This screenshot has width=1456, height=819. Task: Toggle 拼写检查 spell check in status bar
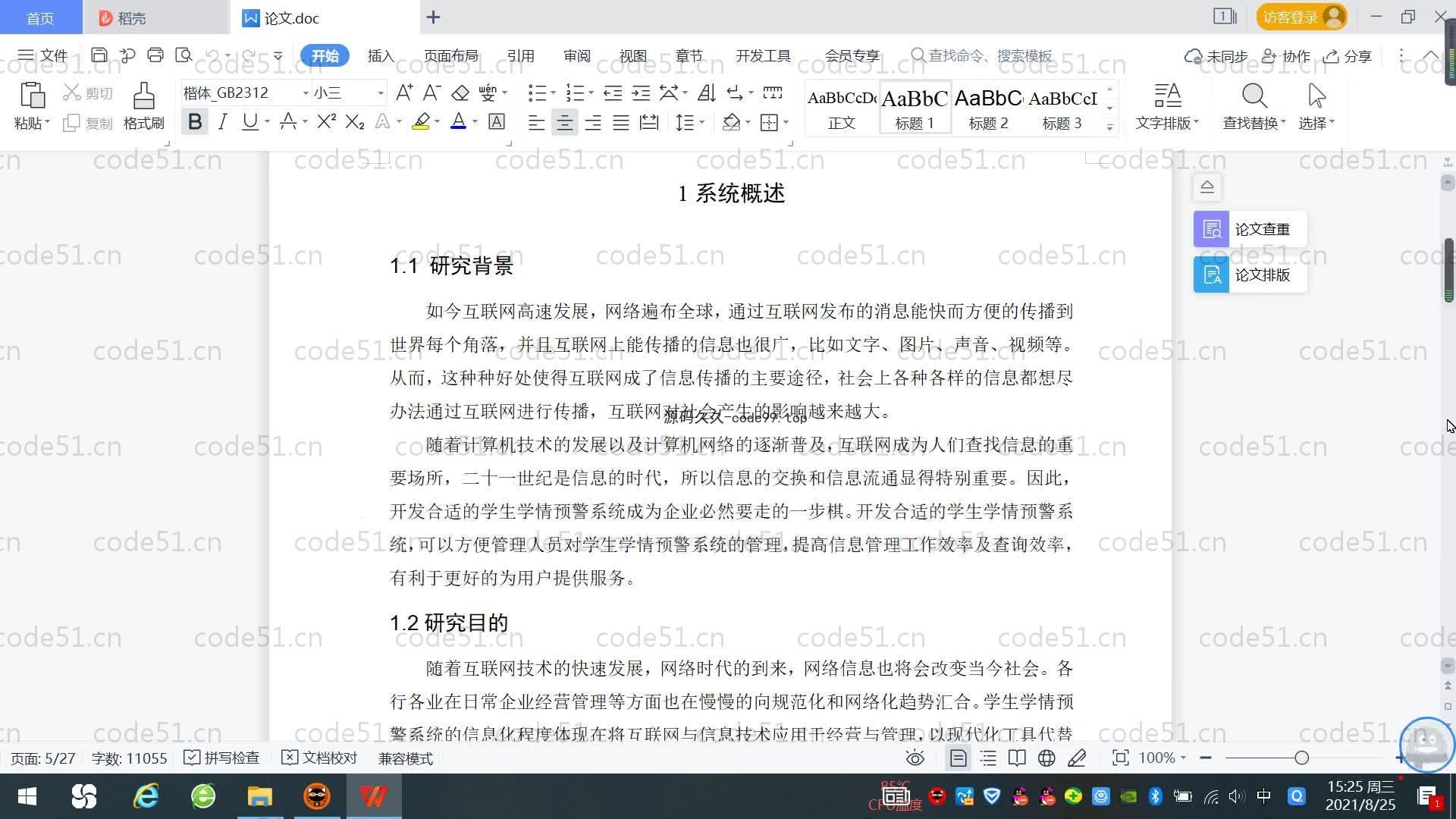click(x=221, y=758)
